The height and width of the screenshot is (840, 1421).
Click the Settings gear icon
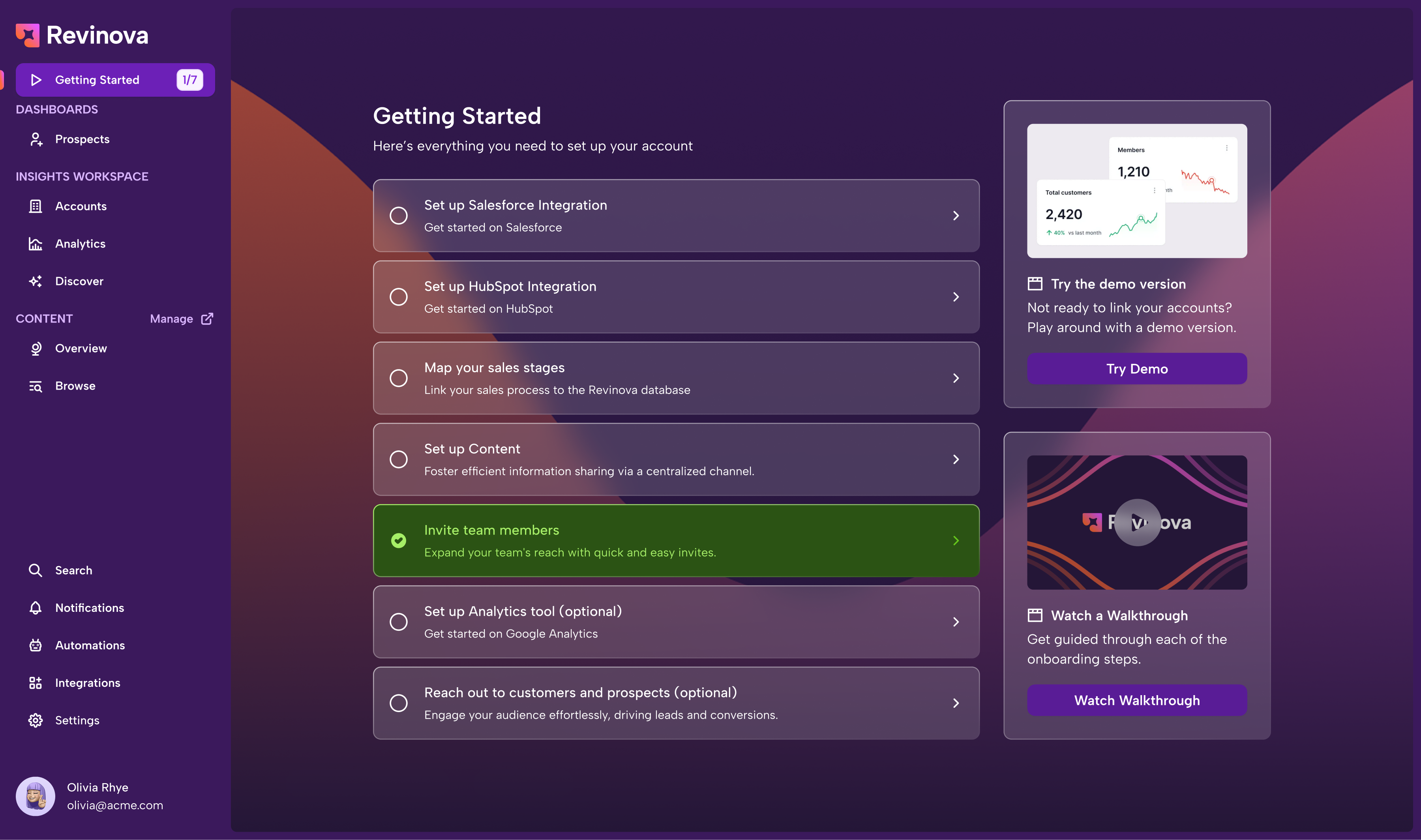pos(36,720)
